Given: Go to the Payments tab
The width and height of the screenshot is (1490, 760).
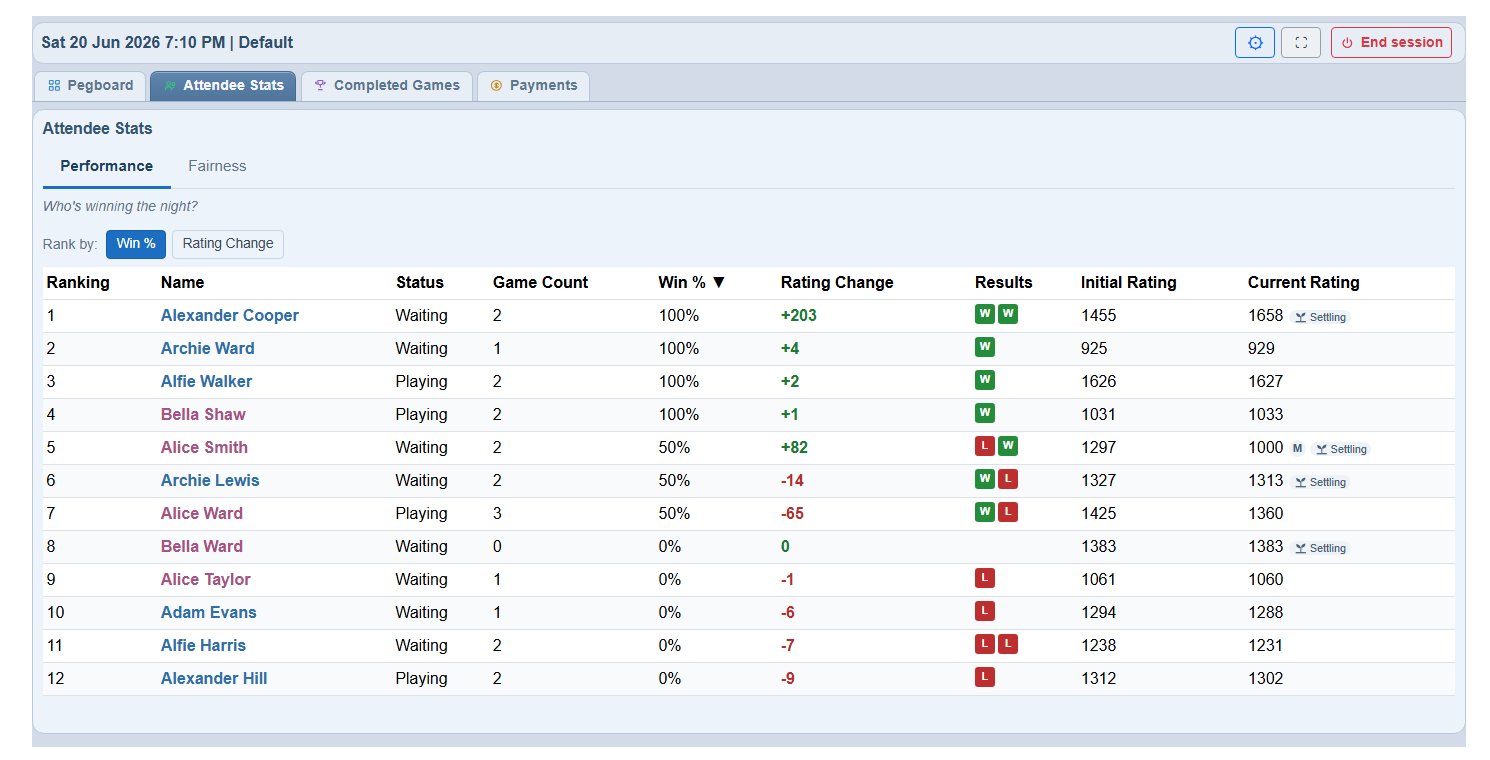Looking at the screenshot, I should [x=533, y=86].
